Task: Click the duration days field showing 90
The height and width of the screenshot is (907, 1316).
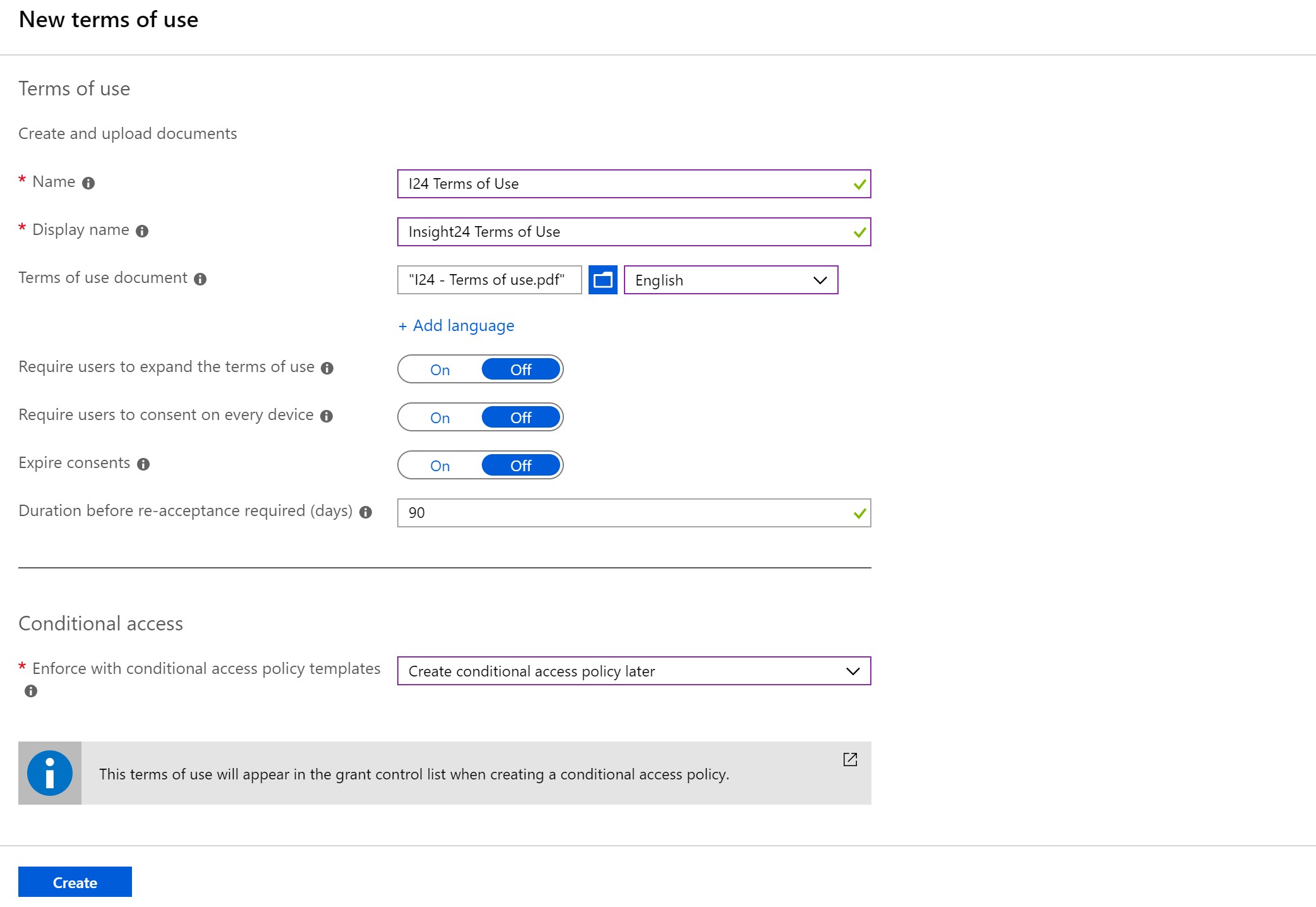Action: (634, 513)
